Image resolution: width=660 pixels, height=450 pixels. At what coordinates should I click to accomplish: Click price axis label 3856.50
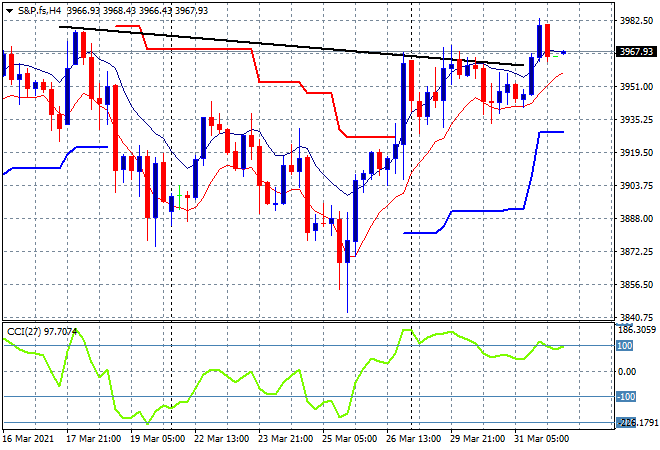click(x=636, y=285)
